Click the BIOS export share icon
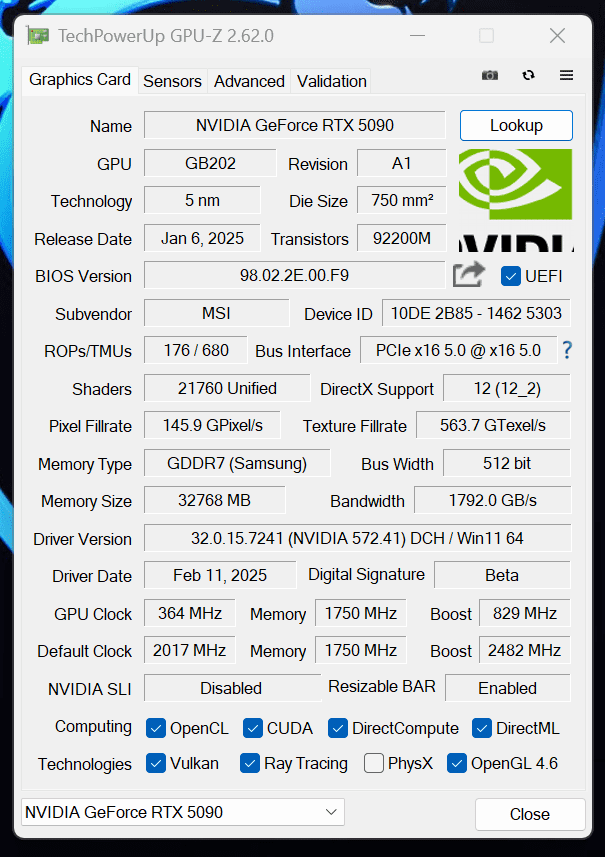Viewport: 605px width, 857px height. pyautogui.click(x=469, y=275)
